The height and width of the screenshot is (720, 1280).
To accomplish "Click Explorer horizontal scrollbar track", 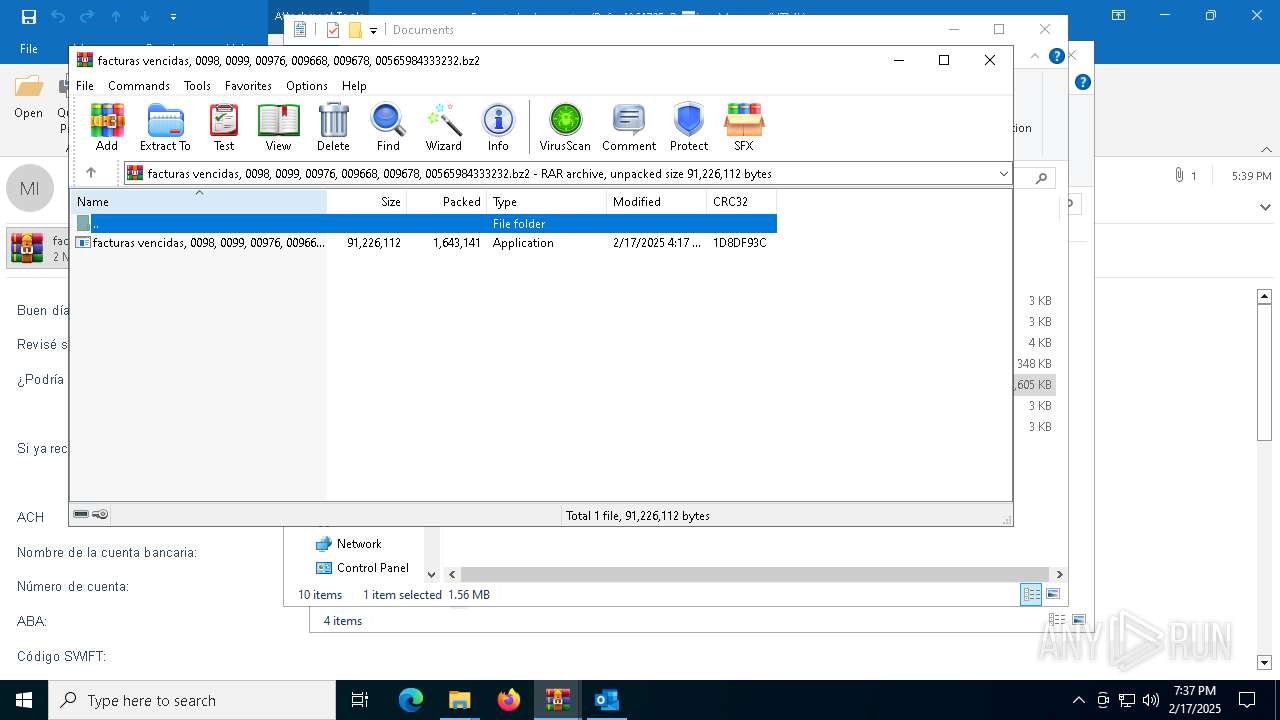I will (x=755, y=575).
